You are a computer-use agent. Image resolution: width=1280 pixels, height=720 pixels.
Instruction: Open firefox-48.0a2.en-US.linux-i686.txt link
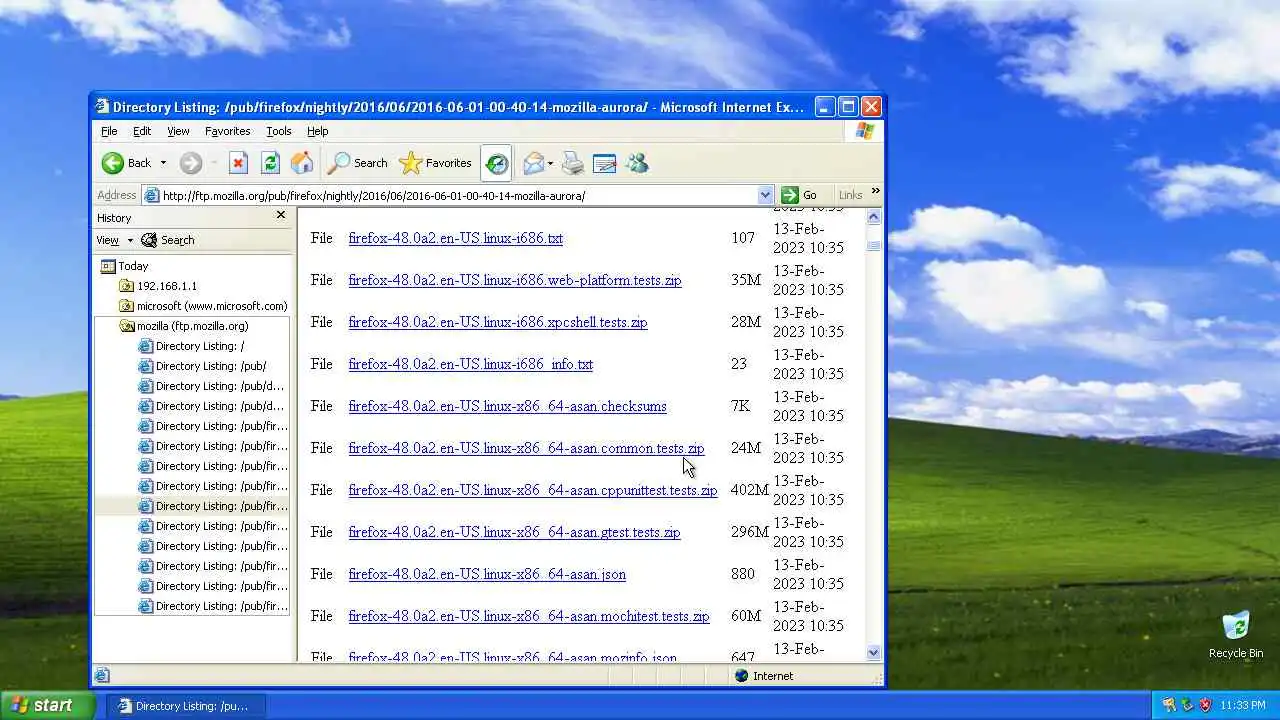[455, 238]
